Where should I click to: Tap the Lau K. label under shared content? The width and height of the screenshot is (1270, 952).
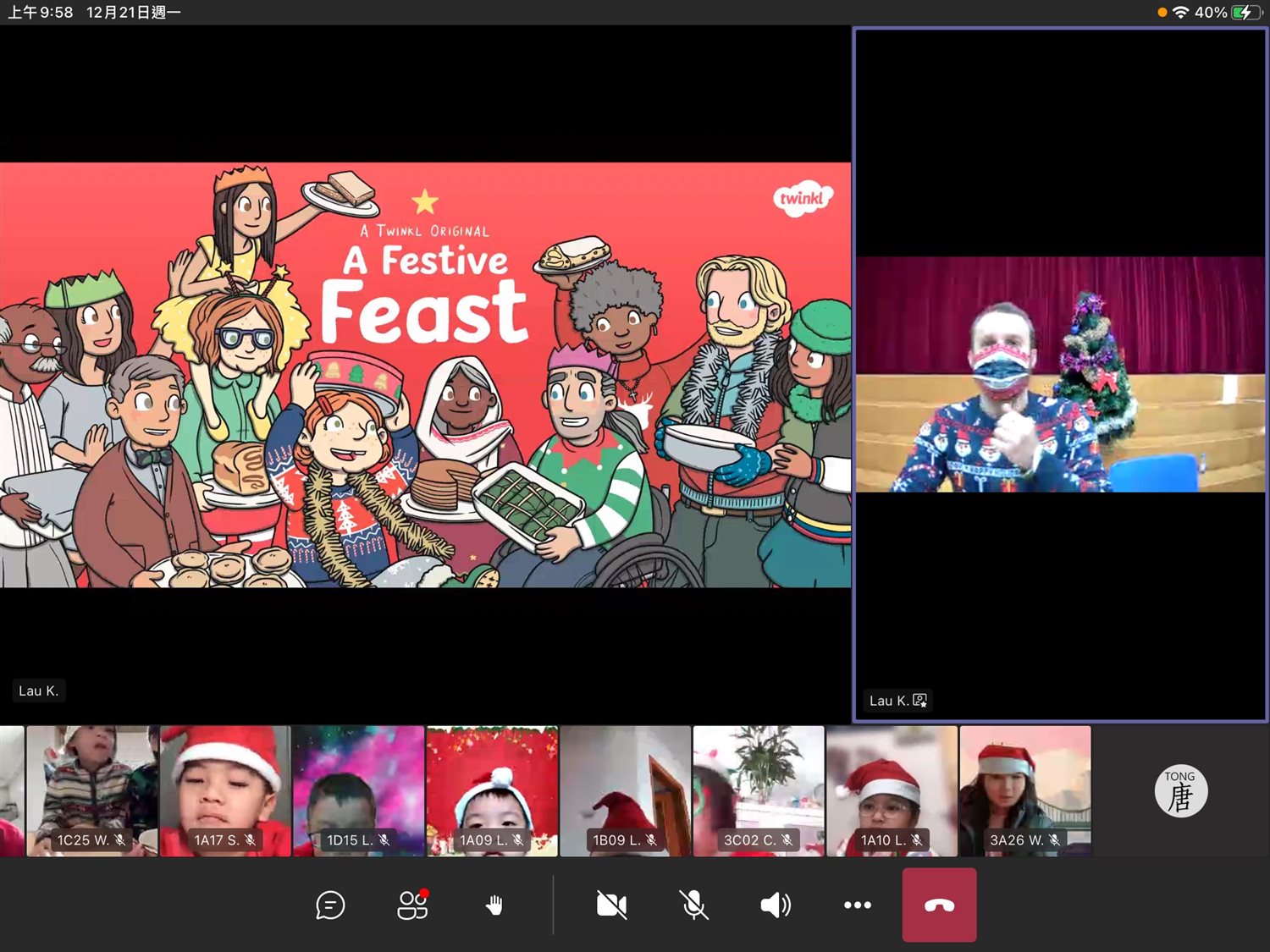[x=39, y=691]
